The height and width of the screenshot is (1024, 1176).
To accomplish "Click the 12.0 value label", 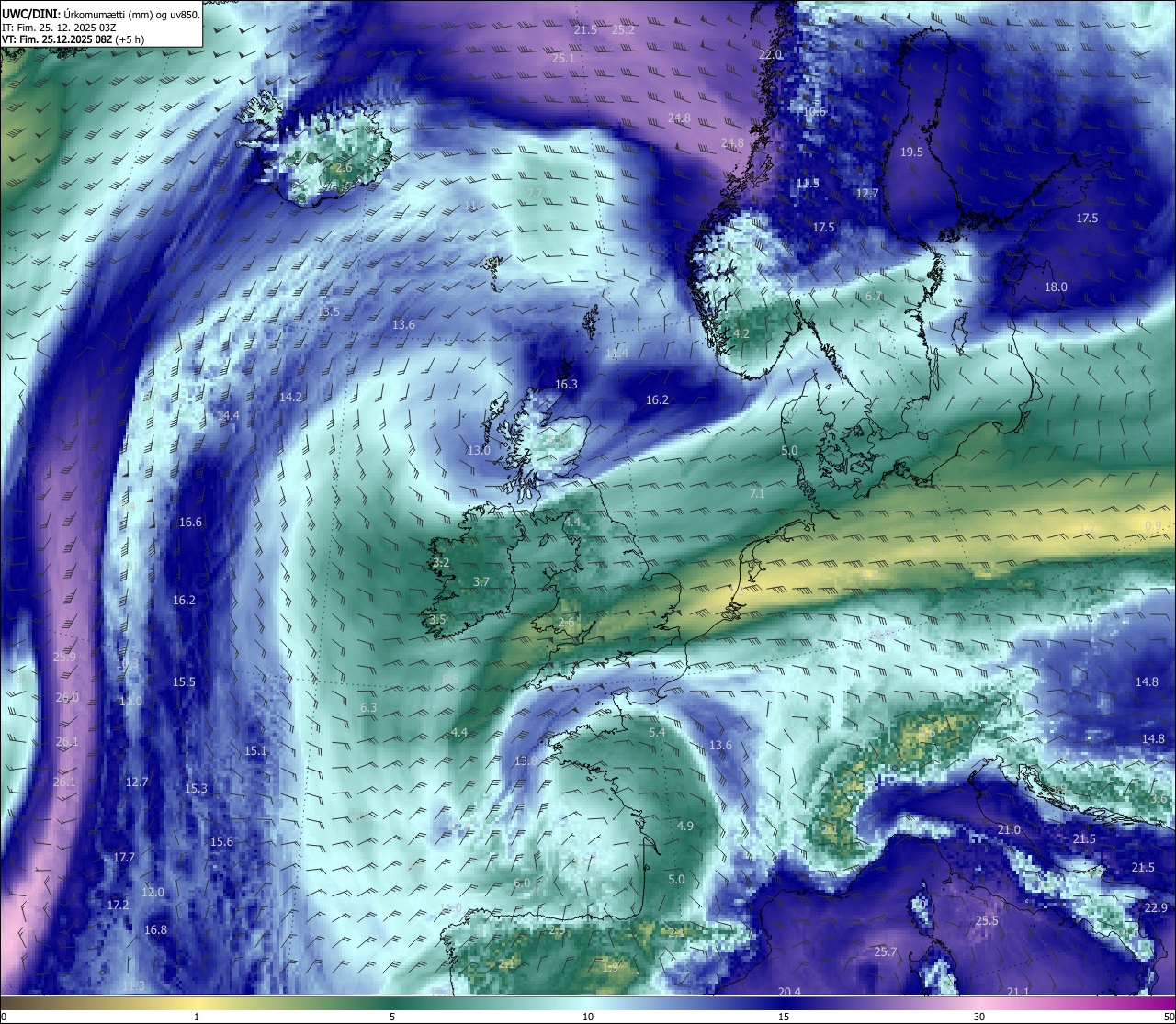I will 153,893.
